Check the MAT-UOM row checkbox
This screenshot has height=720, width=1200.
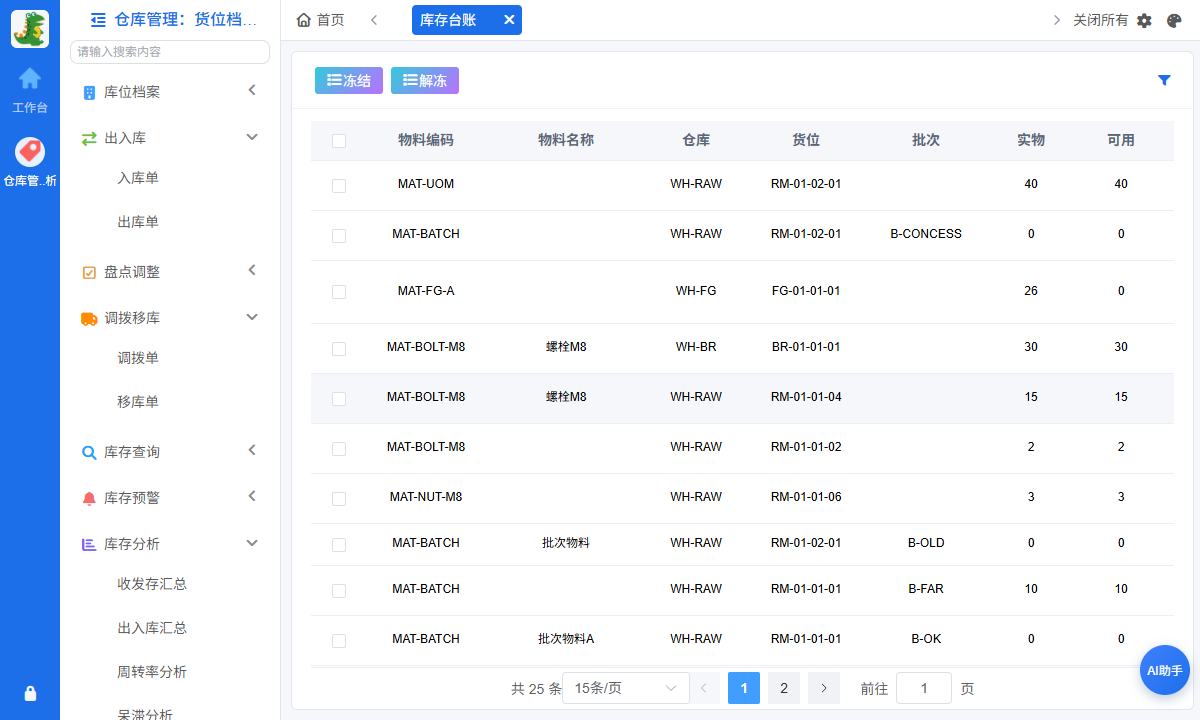[x=339, y=186]
